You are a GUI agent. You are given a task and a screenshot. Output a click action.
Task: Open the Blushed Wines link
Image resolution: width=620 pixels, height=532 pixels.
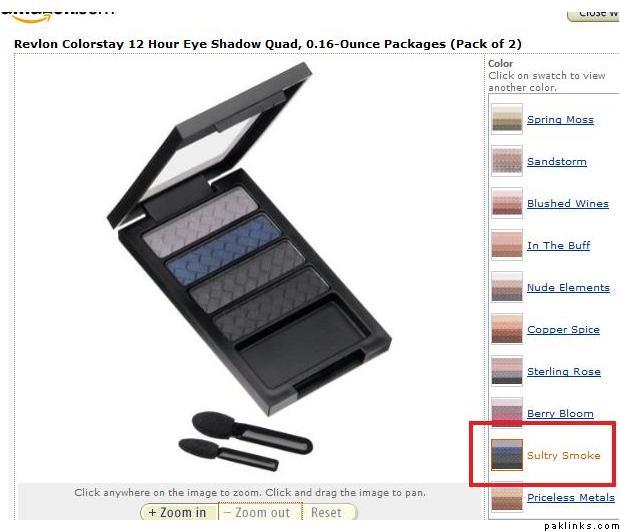568,203
